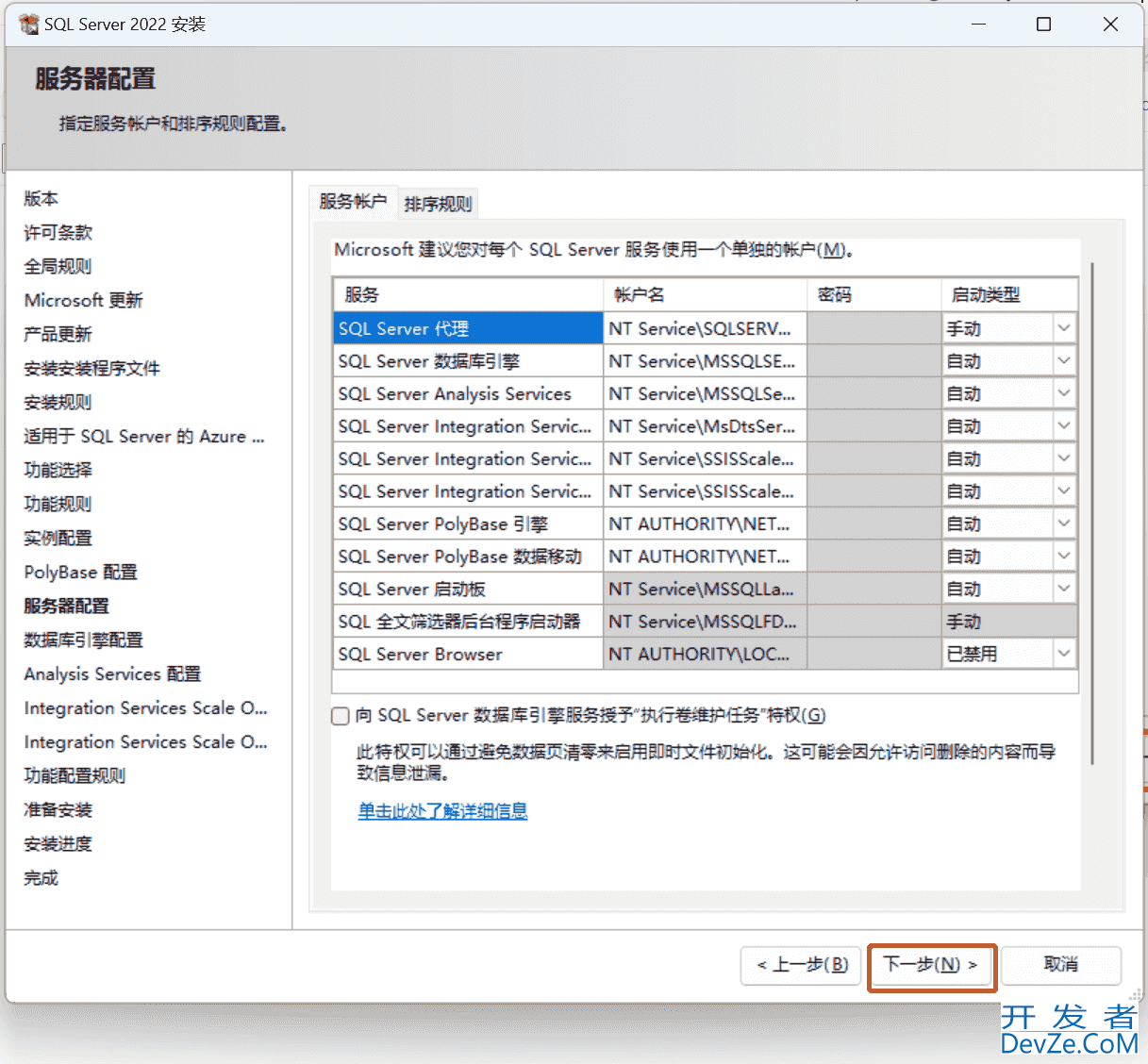Click Microsoft 更新 step in sidebar
The height and width of the screenshot is (1064, 1148).
point(84,300)
